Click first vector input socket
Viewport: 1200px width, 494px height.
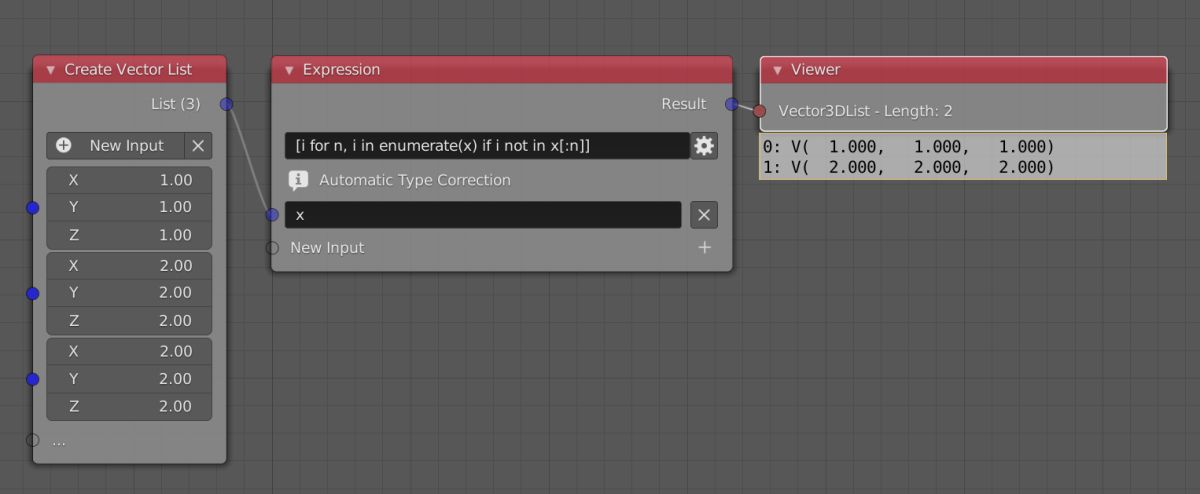pyautogui.click(x=32, y=207)
